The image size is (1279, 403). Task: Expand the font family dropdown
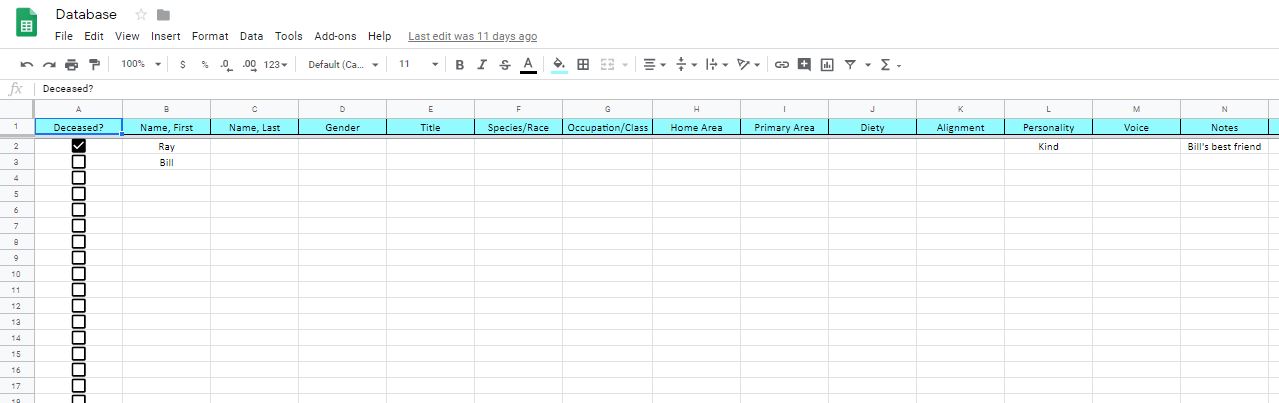(344, 64)
